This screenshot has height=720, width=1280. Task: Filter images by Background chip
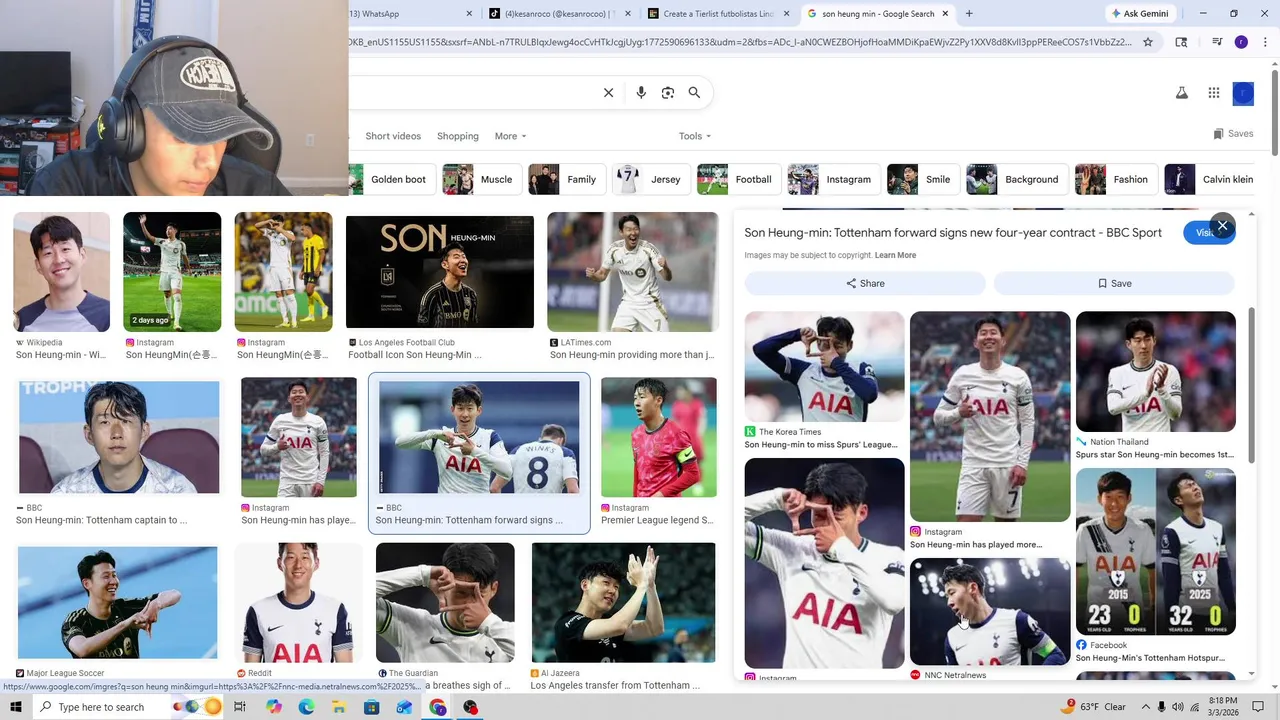[1016, 180]
